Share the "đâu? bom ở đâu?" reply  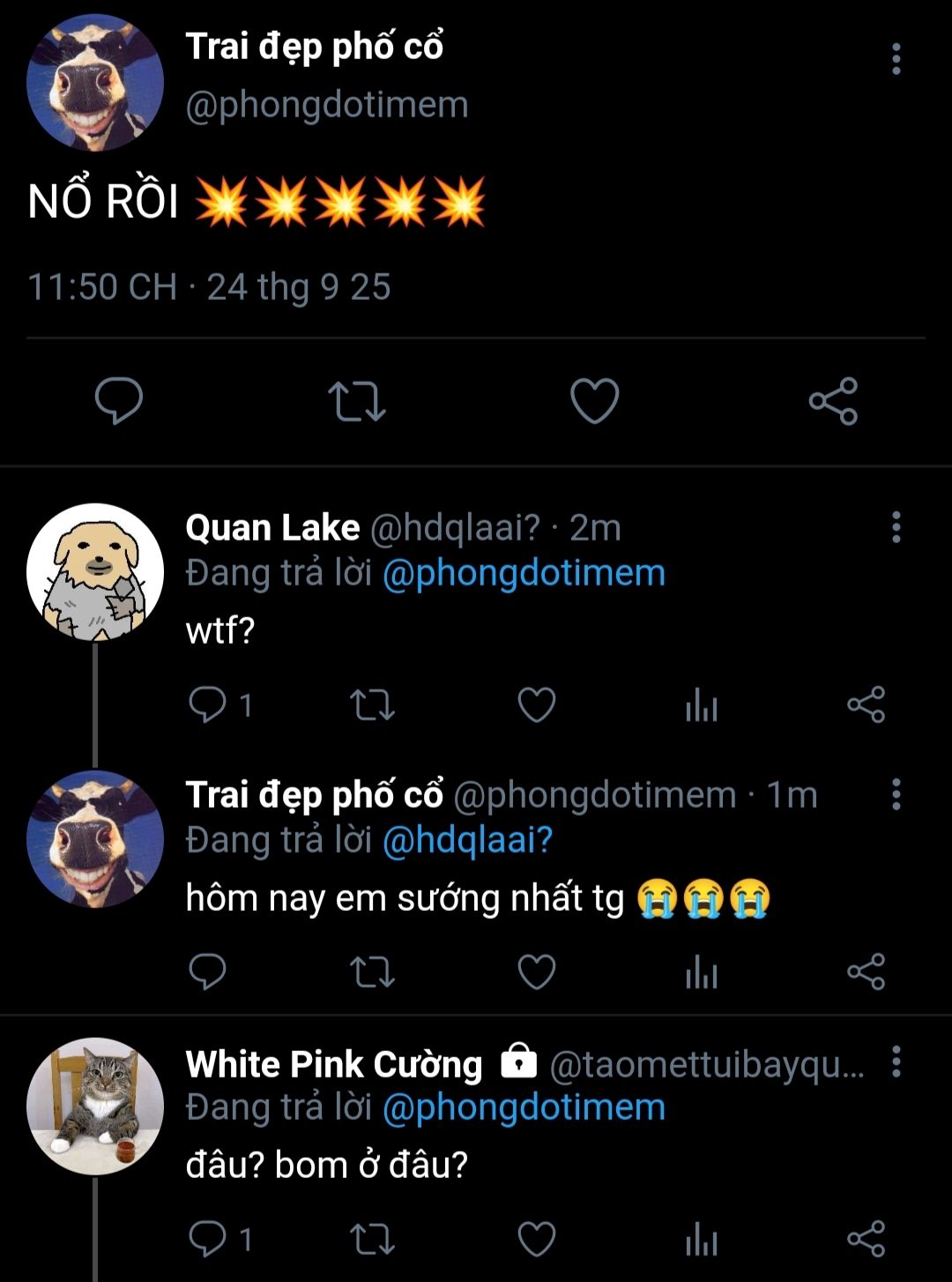tap(866, 1239)
